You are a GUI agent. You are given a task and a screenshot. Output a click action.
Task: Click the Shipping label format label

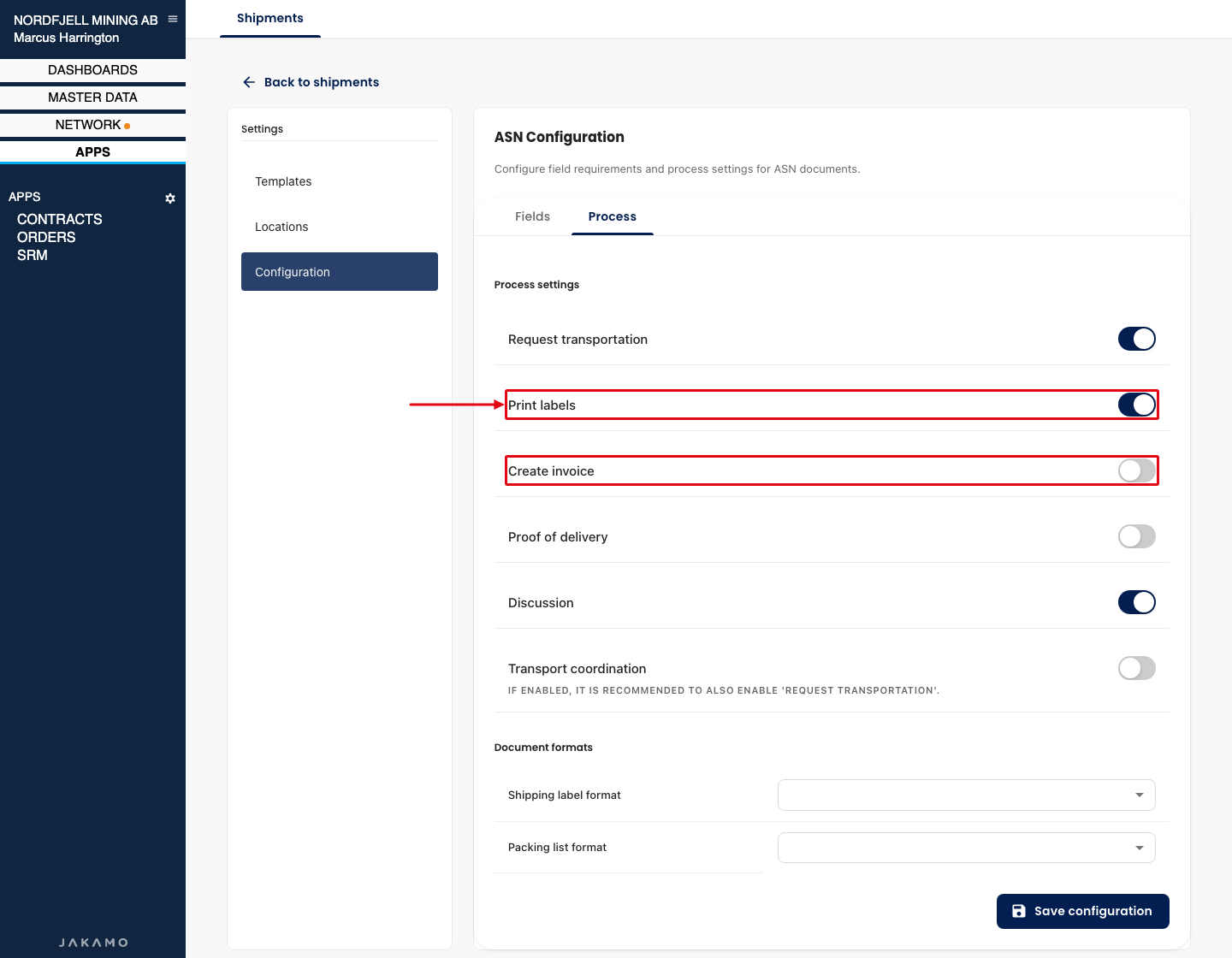pyautogui.click(x=565, y=795)
